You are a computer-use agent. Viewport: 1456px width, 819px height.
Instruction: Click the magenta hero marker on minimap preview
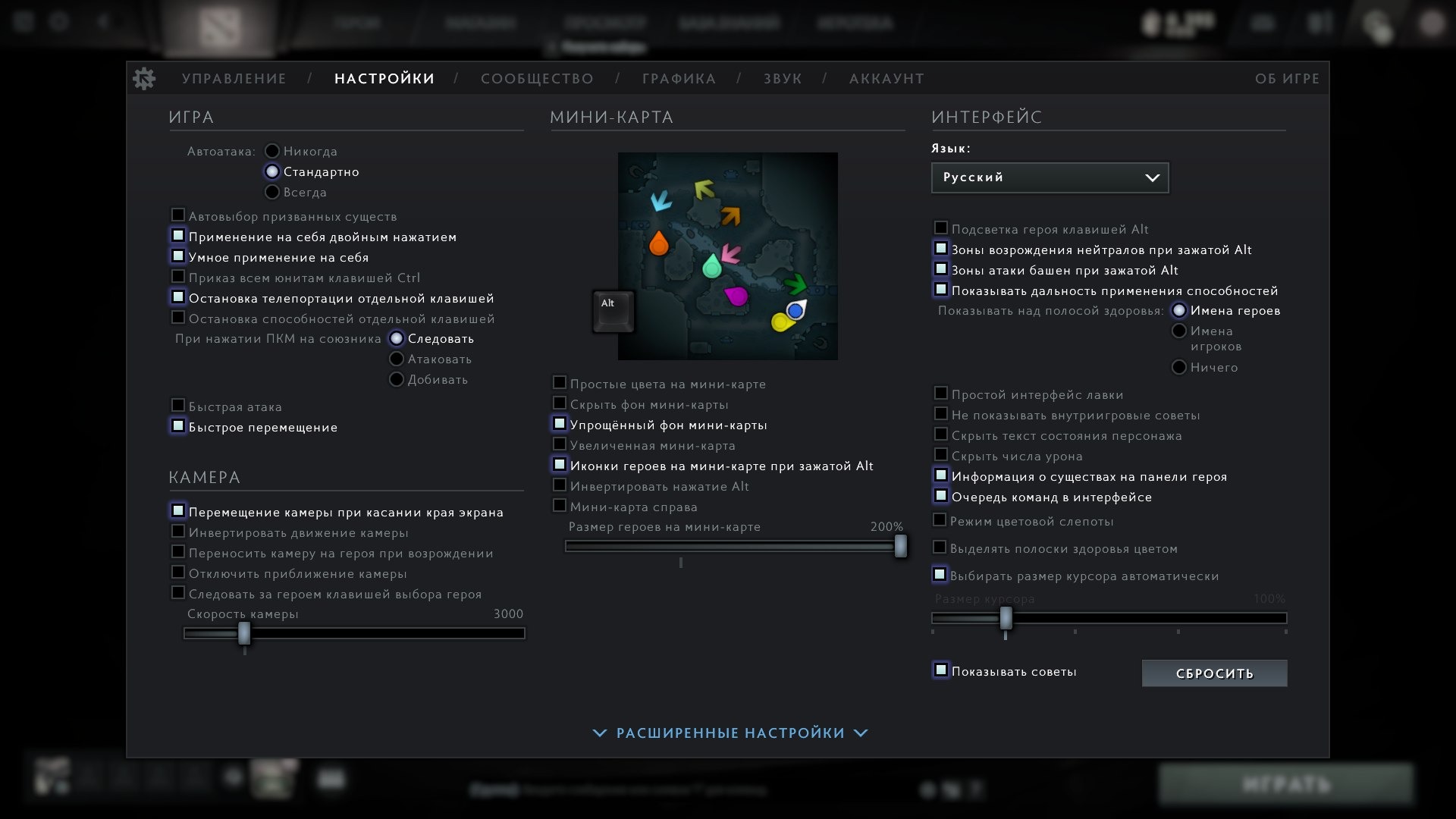point(736,296)
